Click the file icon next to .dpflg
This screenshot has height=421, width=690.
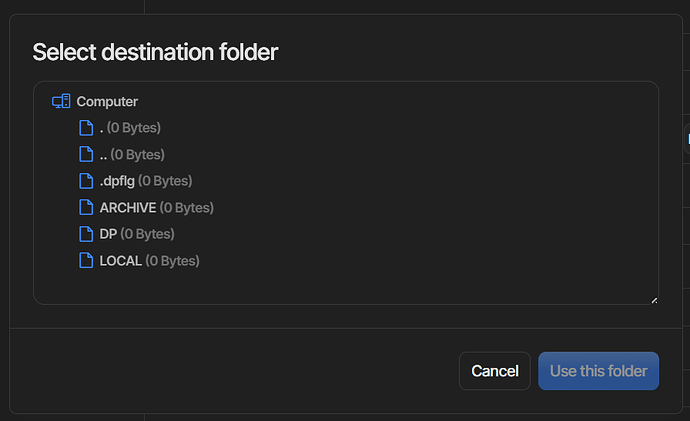point(86,181)
